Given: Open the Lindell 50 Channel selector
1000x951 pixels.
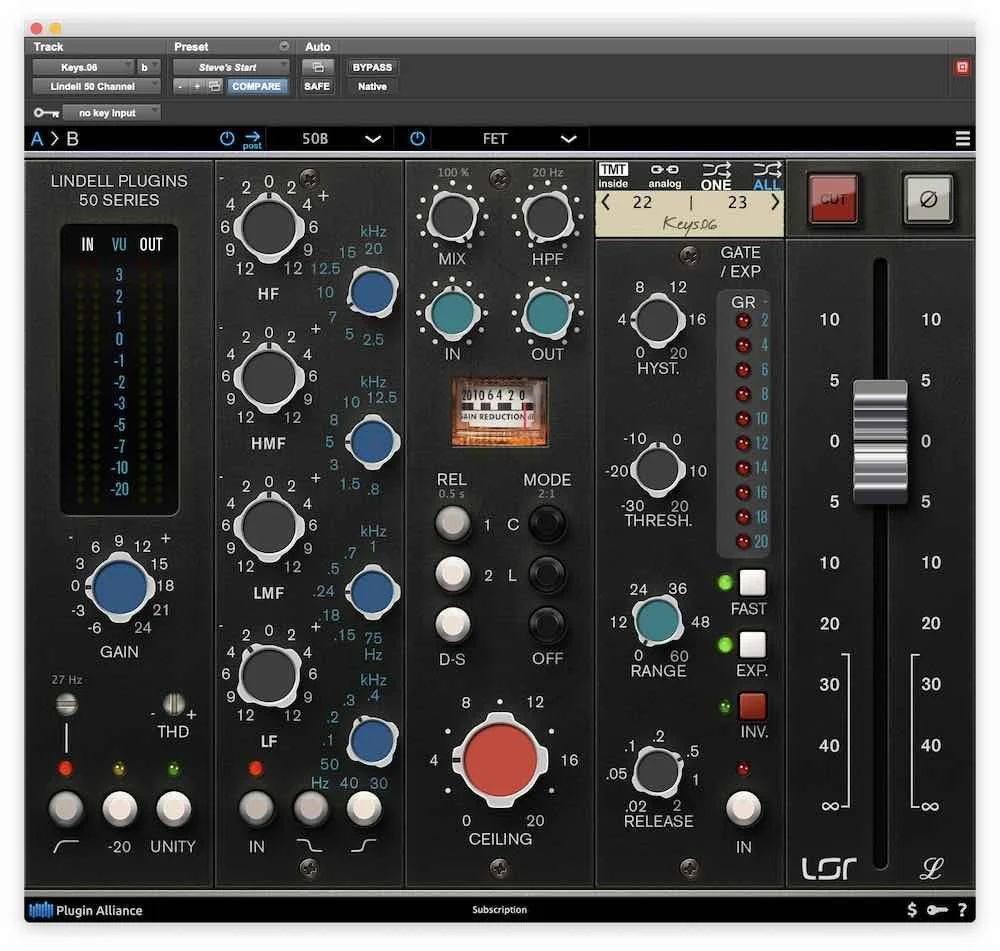Looking at the screenshot, I should [95, 86].
